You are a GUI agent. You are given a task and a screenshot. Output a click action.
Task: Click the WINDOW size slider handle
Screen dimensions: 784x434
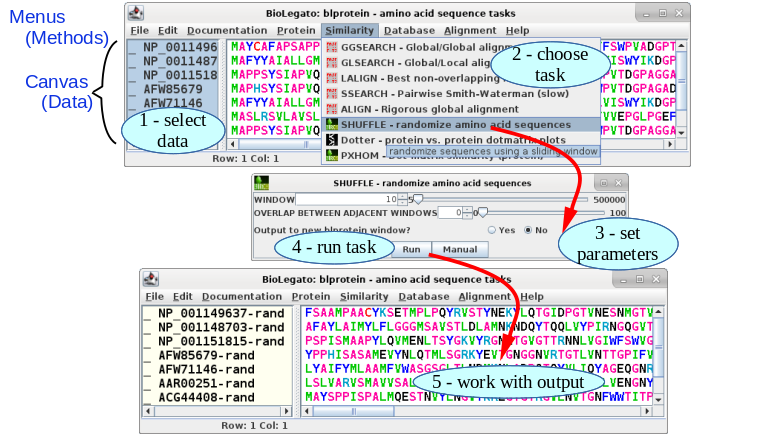(x=417, y=199)
